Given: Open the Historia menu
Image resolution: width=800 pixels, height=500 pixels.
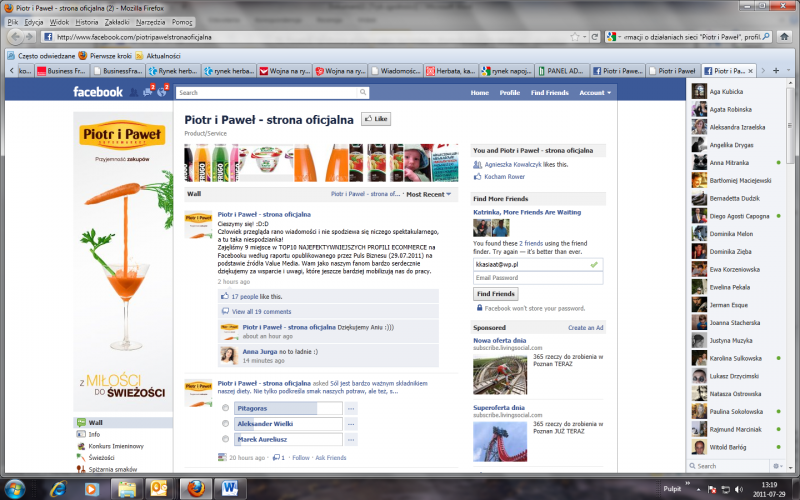Looking at the screenshot, I should point(87,22).
